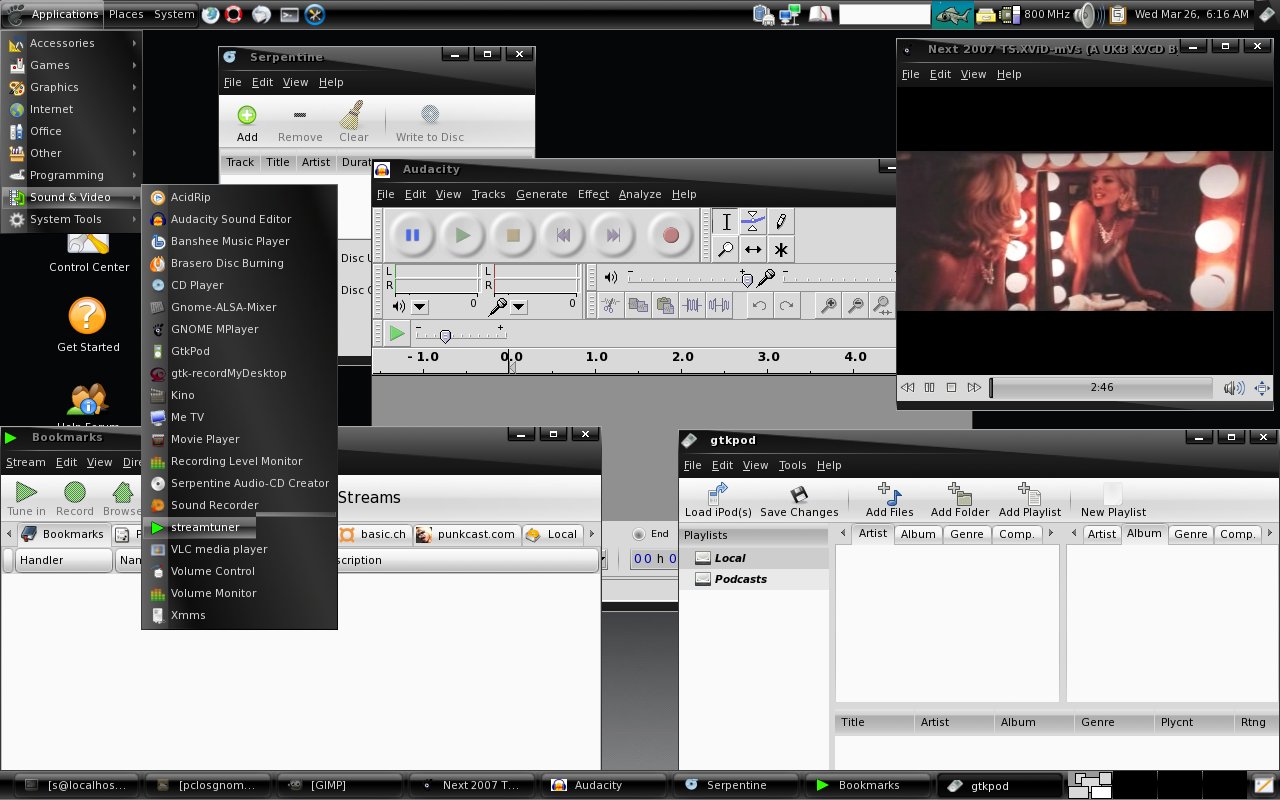Click the Movie Player seek bar
1280x800 pixels.
(x=1101, y=387)
